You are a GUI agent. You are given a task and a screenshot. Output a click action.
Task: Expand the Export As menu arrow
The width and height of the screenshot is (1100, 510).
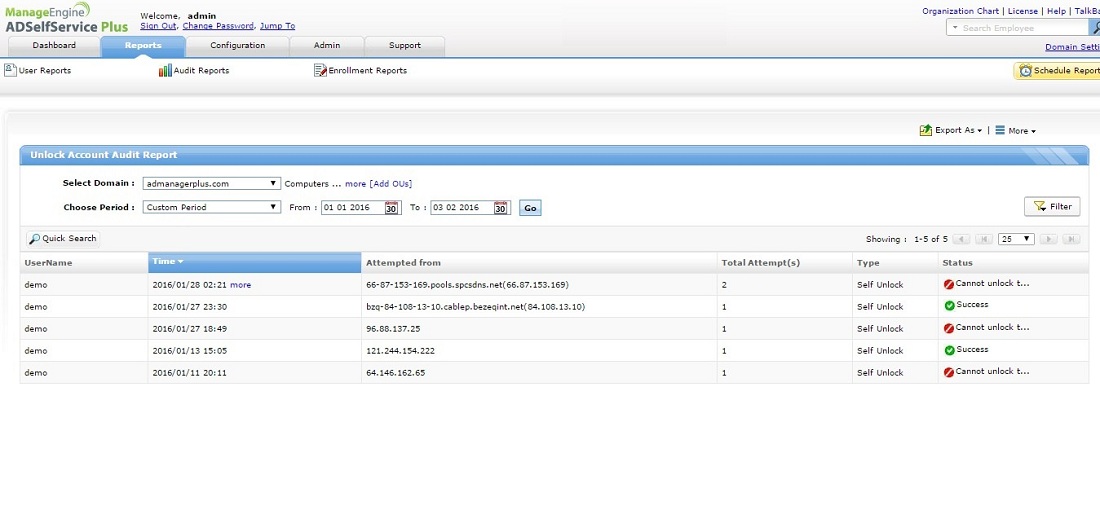tap(979, 131)
